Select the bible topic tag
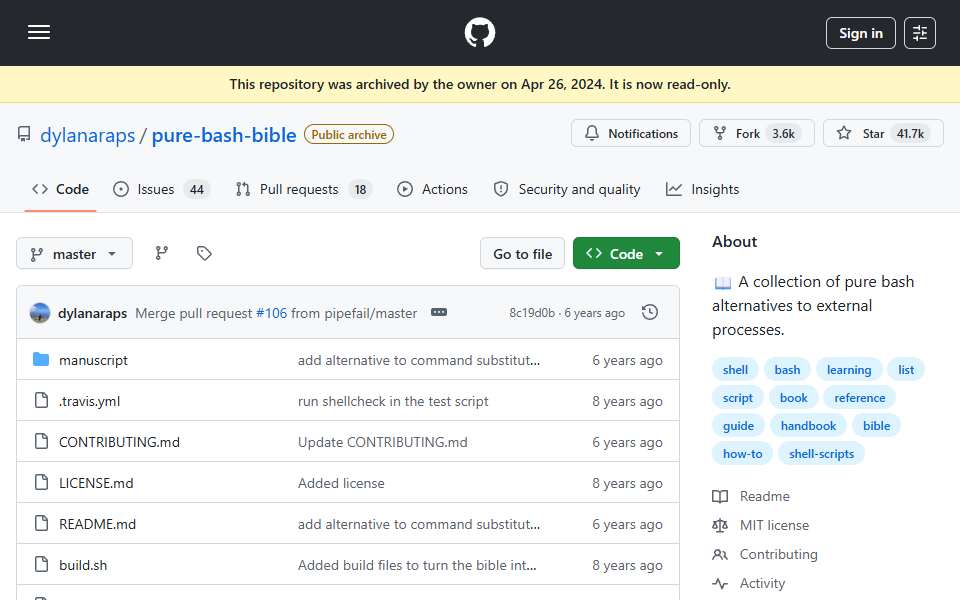This screenshot has width=960, height=600. pyautogui.click(x=876, y=426)
